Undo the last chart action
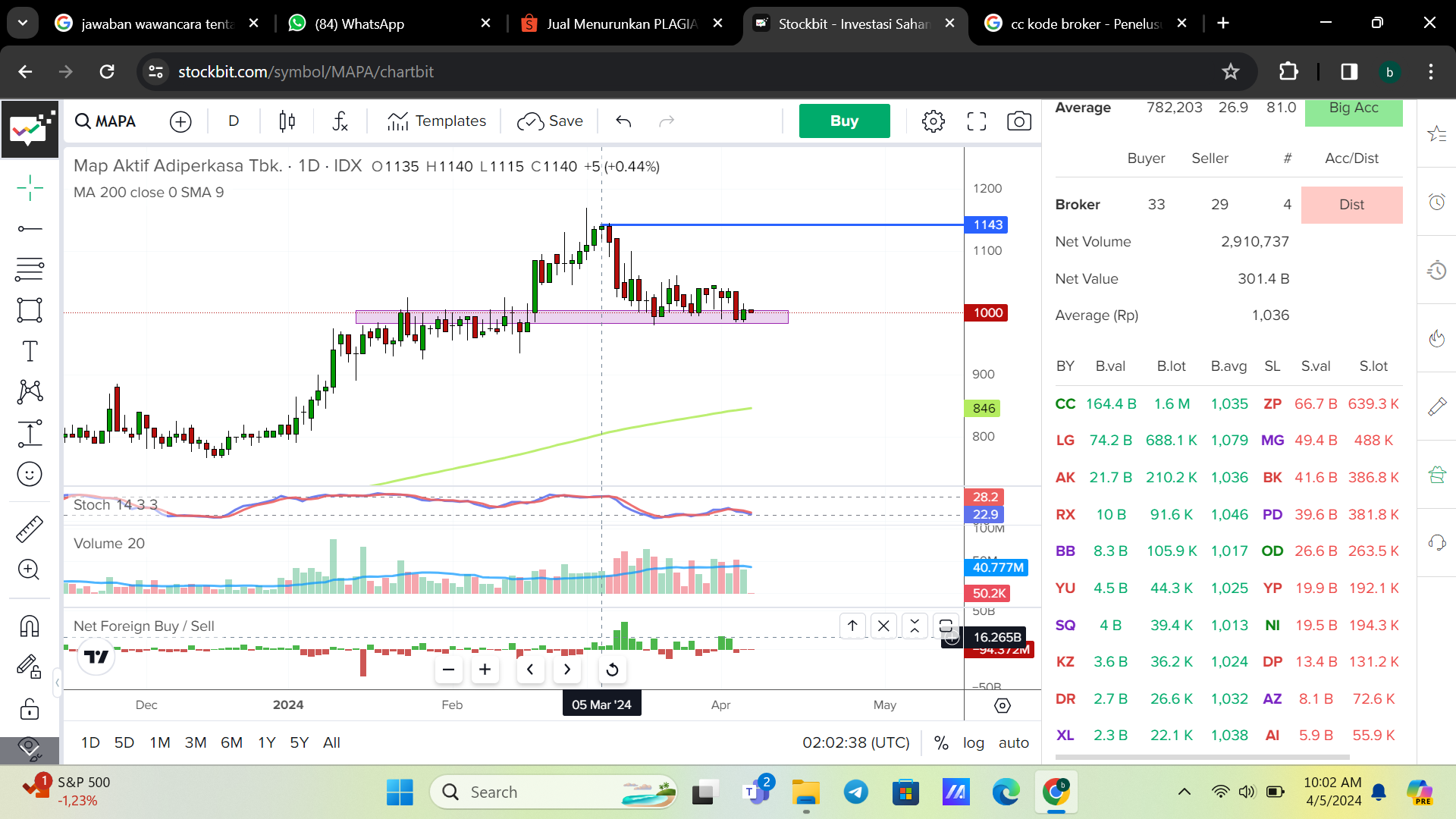The image size is (1456, 819). click(x=623, y=121)
